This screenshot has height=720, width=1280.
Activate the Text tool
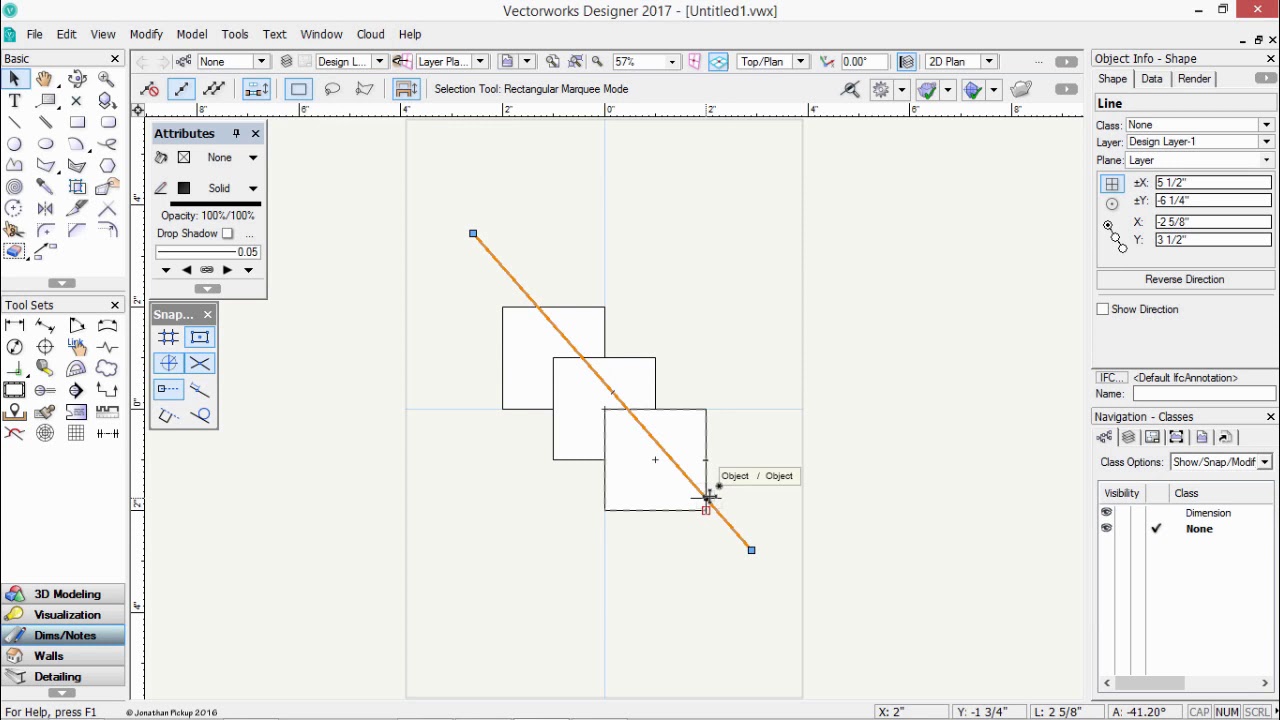pos(14,101)
